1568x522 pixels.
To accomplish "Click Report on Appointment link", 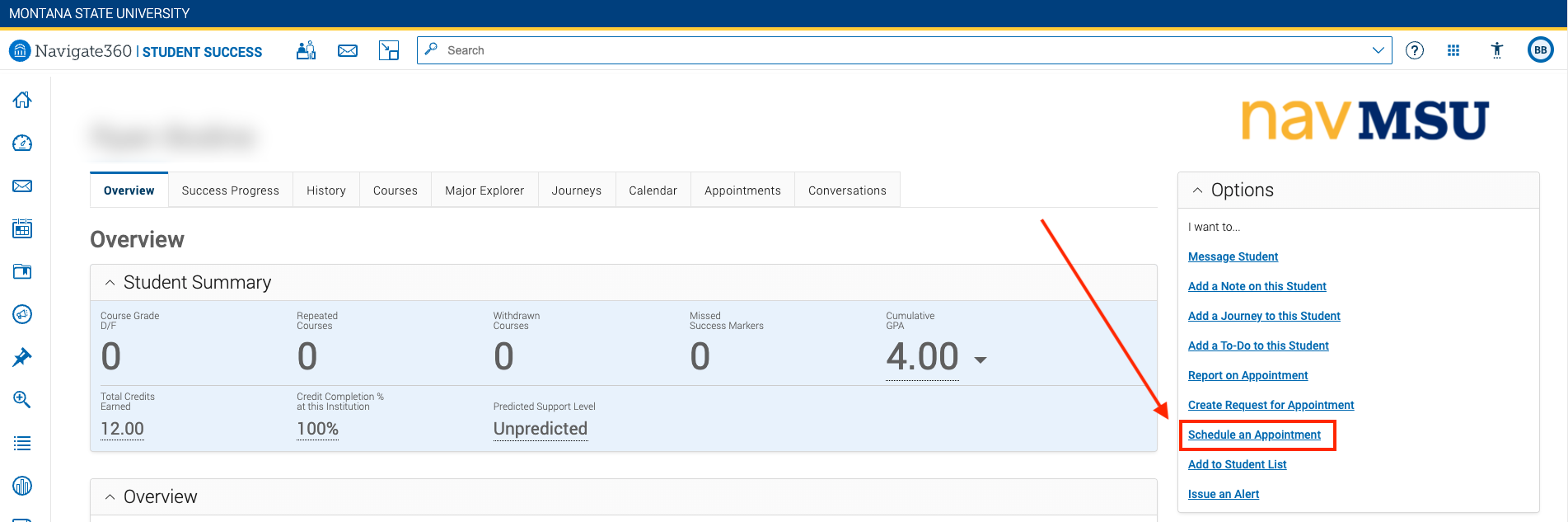I will 1247,375.
